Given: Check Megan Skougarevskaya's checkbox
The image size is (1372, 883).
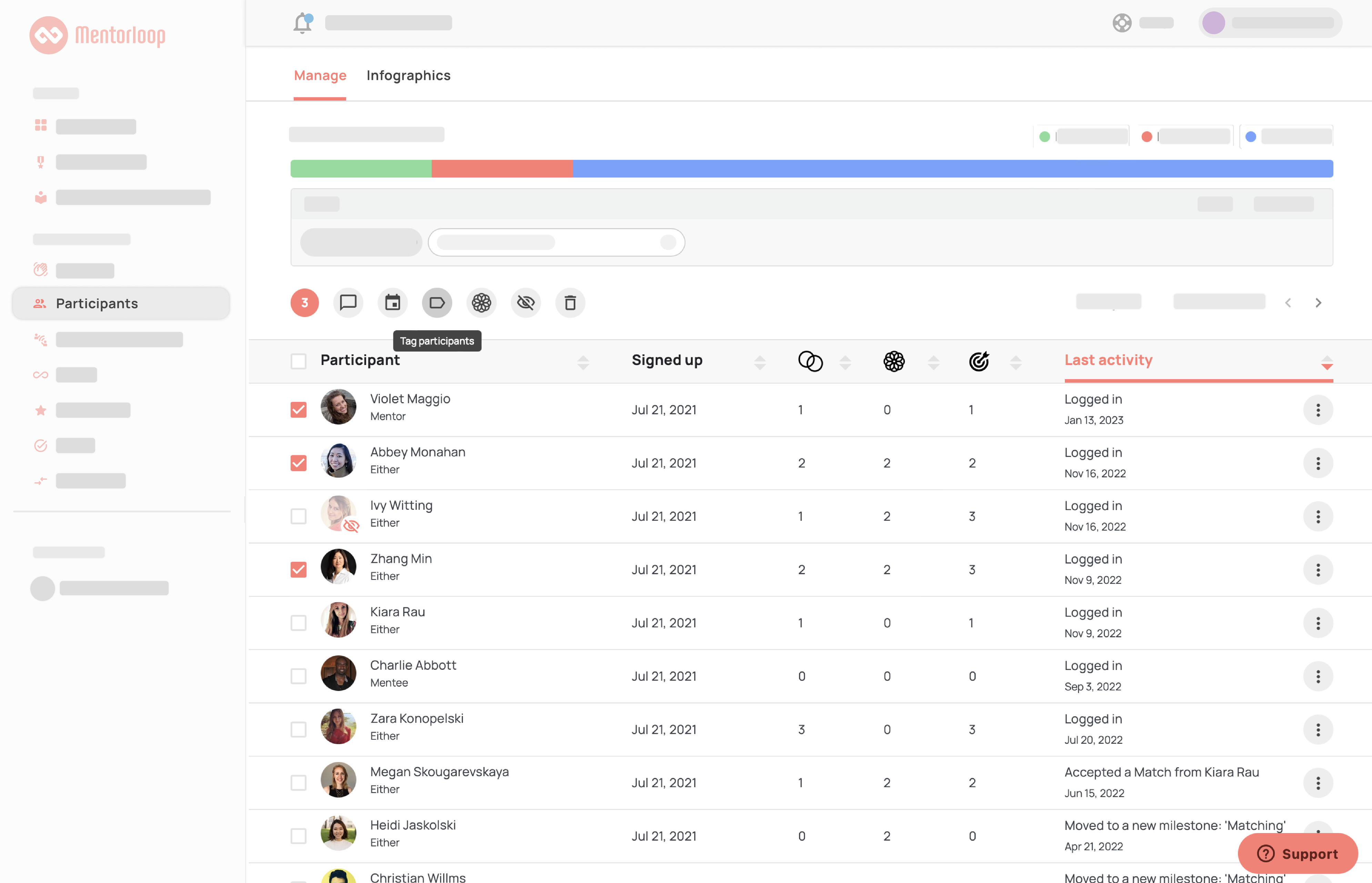Looking at the screenshot, I should [x=298, y=783].
